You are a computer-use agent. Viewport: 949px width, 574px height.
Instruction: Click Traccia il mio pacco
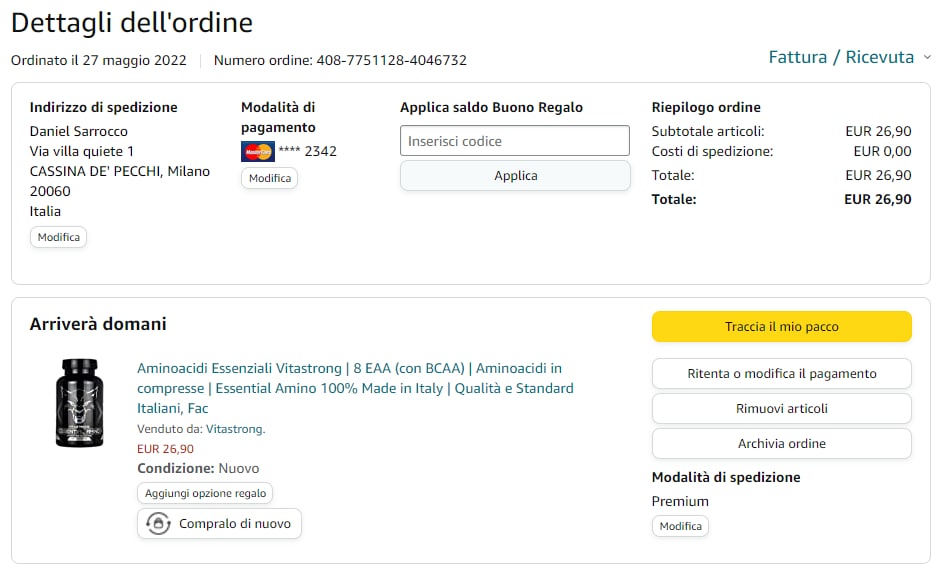point(781,327)
